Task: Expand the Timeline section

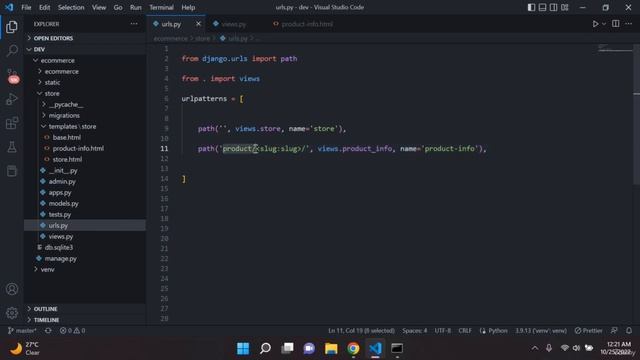Action: pos(85,320)
